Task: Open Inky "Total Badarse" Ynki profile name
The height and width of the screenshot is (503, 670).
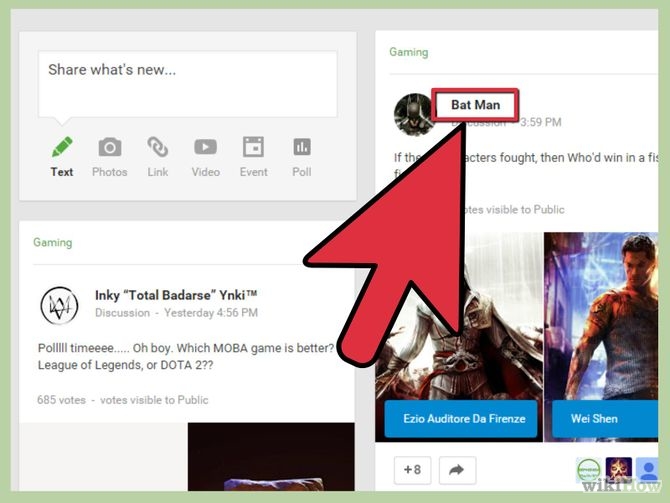Action: 176,295
